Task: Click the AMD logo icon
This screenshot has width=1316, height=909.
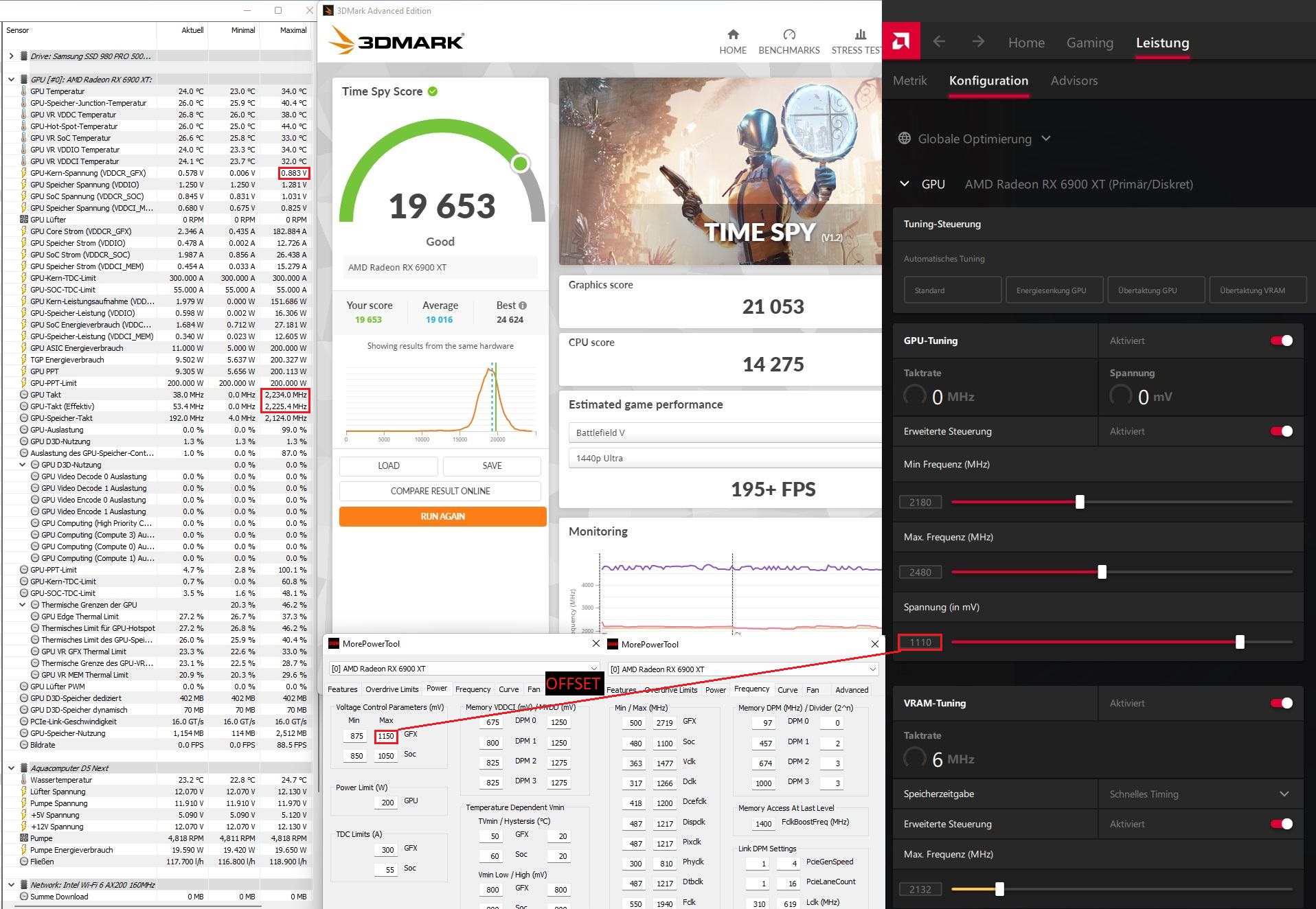Action: (x=901, y=42)
